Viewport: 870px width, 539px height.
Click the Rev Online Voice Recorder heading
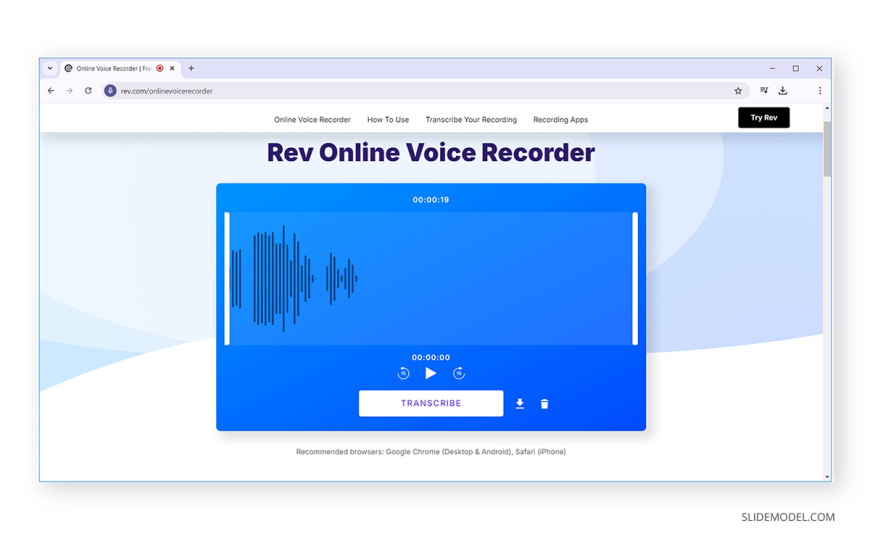click(x=431, y=153)
